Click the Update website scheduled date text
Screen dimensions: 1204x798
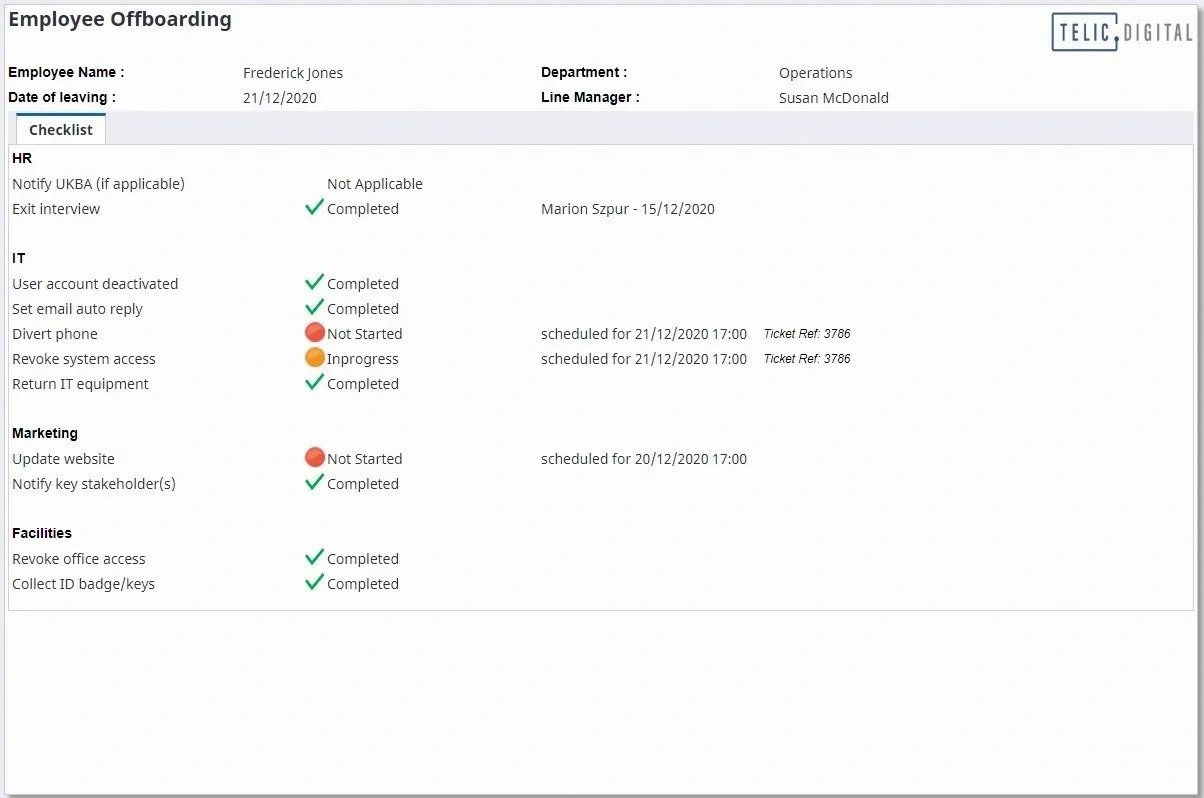point(643,459)
